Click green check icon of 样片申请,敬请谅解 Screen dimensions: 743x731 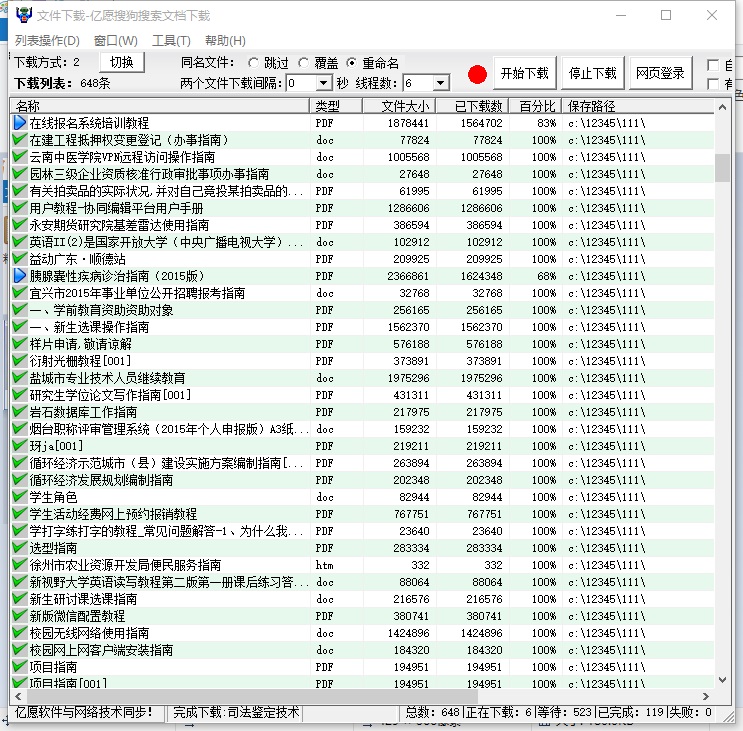pos(20,344)
